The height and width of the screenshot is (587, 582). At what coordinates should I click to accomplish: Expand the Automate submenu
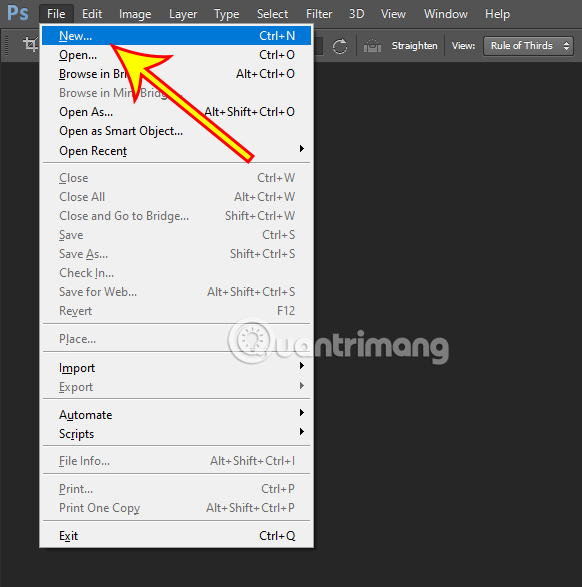click(x=176, y=414)
